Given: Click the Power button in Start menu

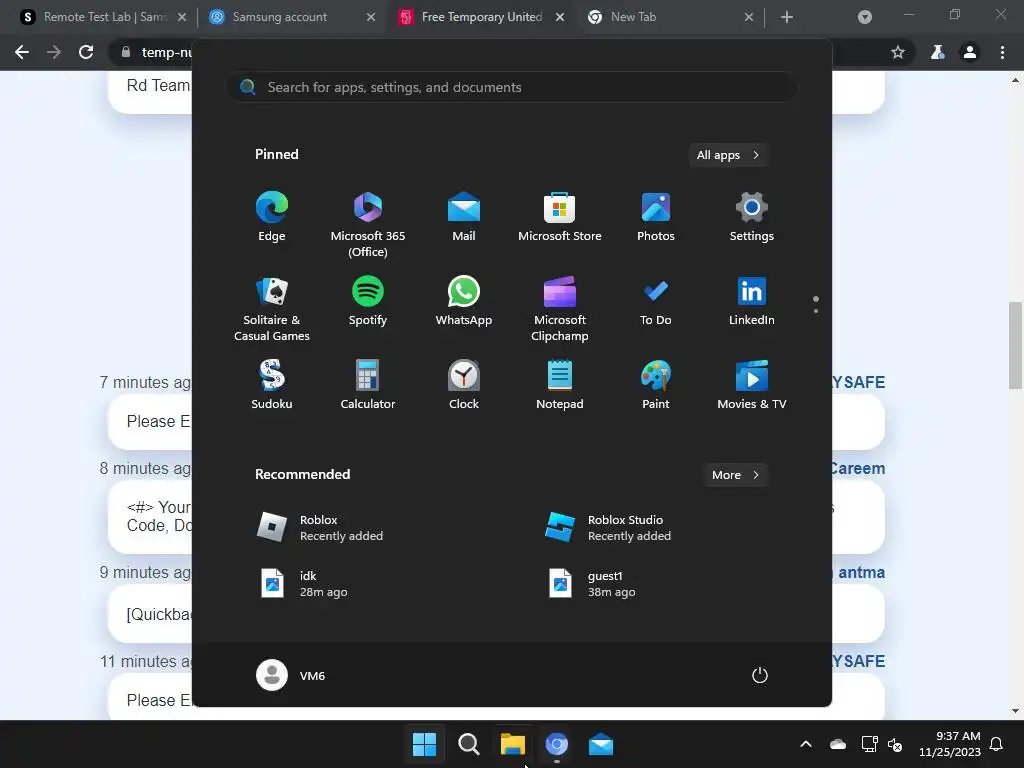Looking at the screenshot, I should coord(760,675).
